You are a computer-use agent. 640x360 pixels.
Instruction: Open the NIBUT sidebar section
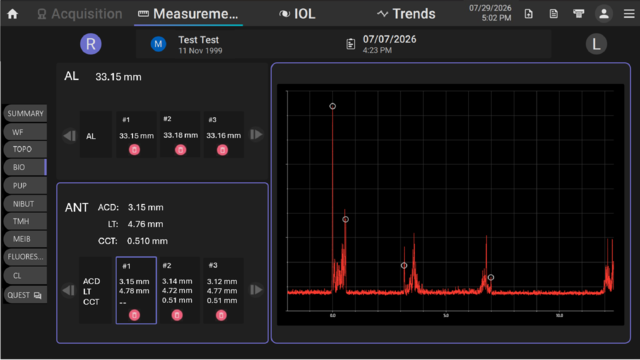[25, 204]
